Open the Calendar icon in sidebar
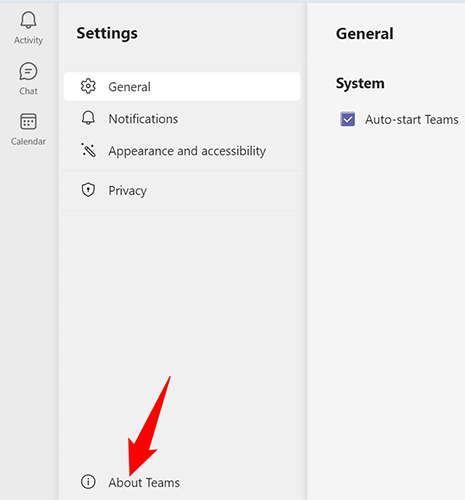This screenshot has height=500, width=465. (28, 121)
